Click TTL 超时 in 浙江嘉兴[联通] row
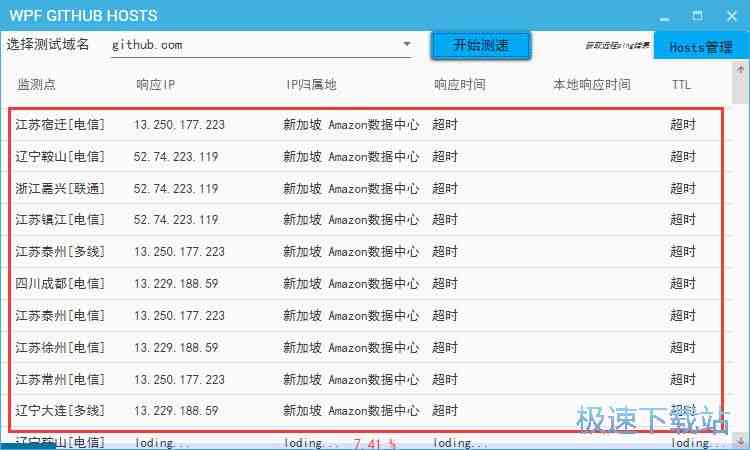Image resolution: width=750 pixels, height=450 pixels. tap(683, 188)
